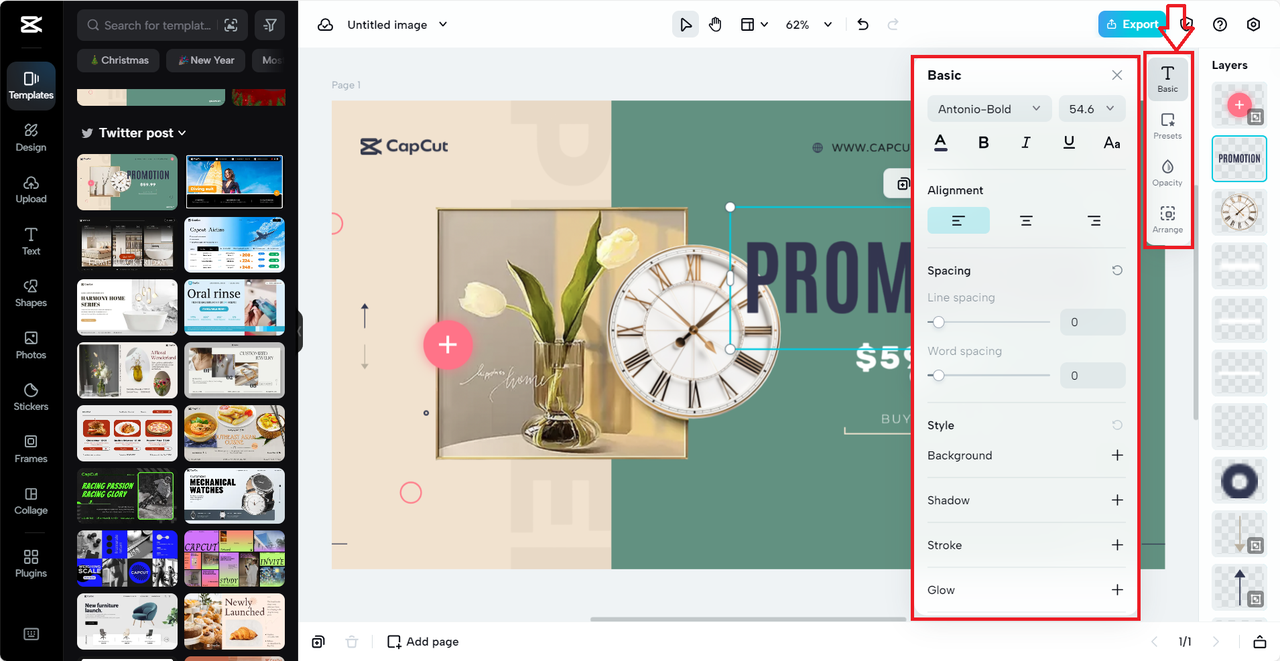Open the canvas layout dropdown
This screenshot has height=661, width=1280.
[x=754, y=25]
